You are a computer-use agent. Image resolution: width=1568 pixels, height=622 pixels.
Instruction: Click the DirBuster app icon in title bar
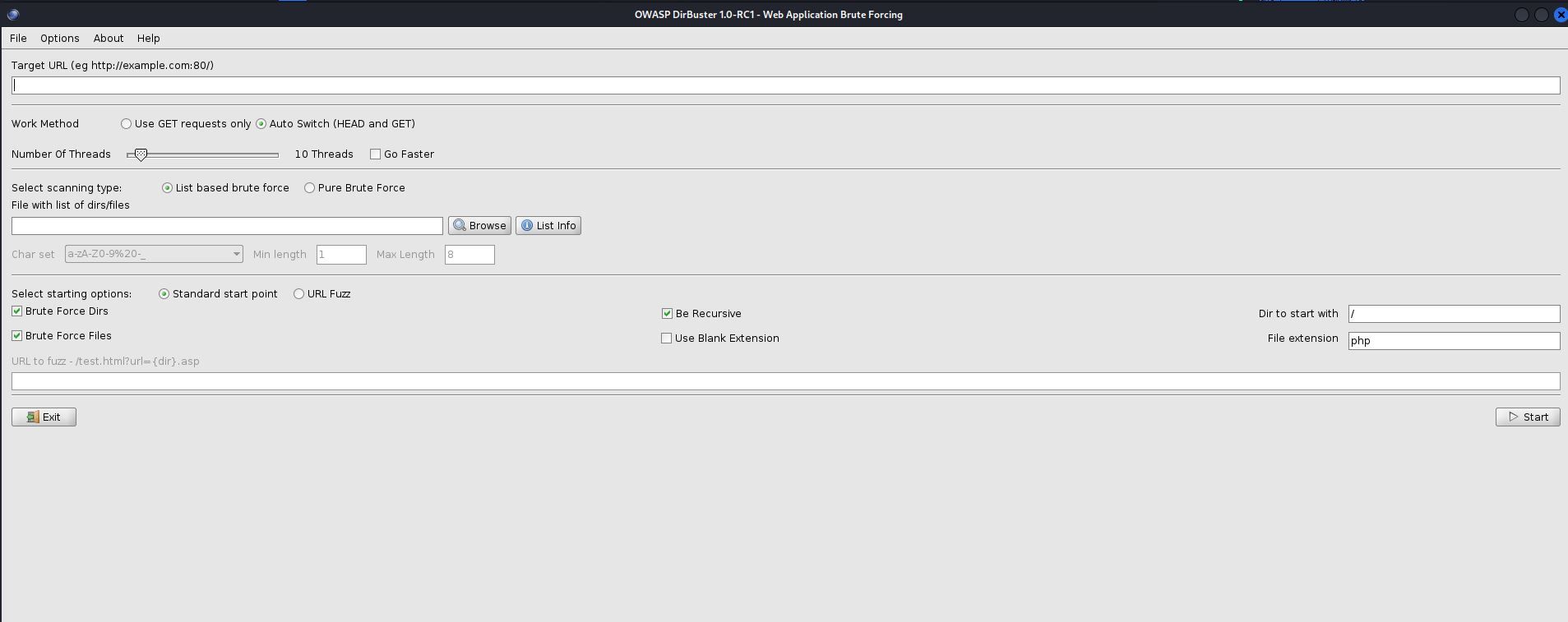12,15
